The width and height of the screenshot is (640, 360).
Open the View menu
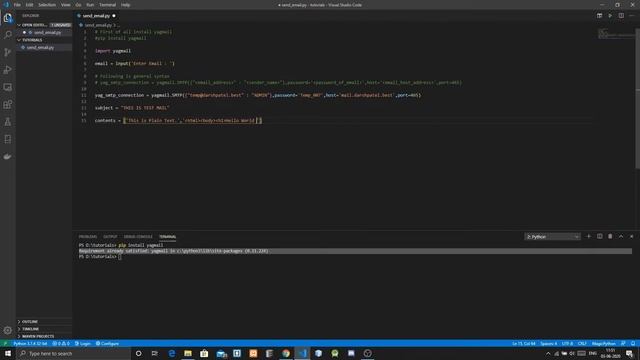click(66, 5)
